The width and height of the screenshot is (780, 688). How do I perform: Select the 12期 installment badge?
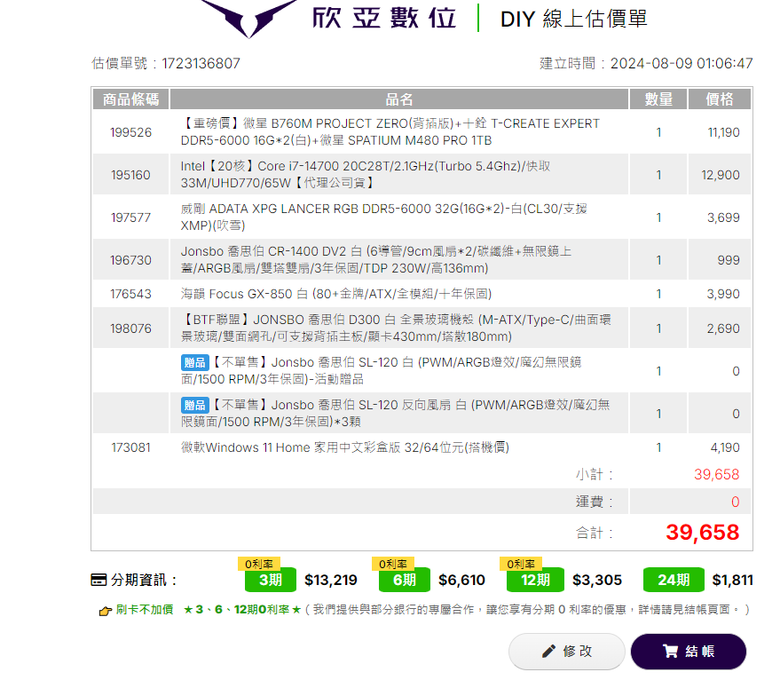[535, 580]
